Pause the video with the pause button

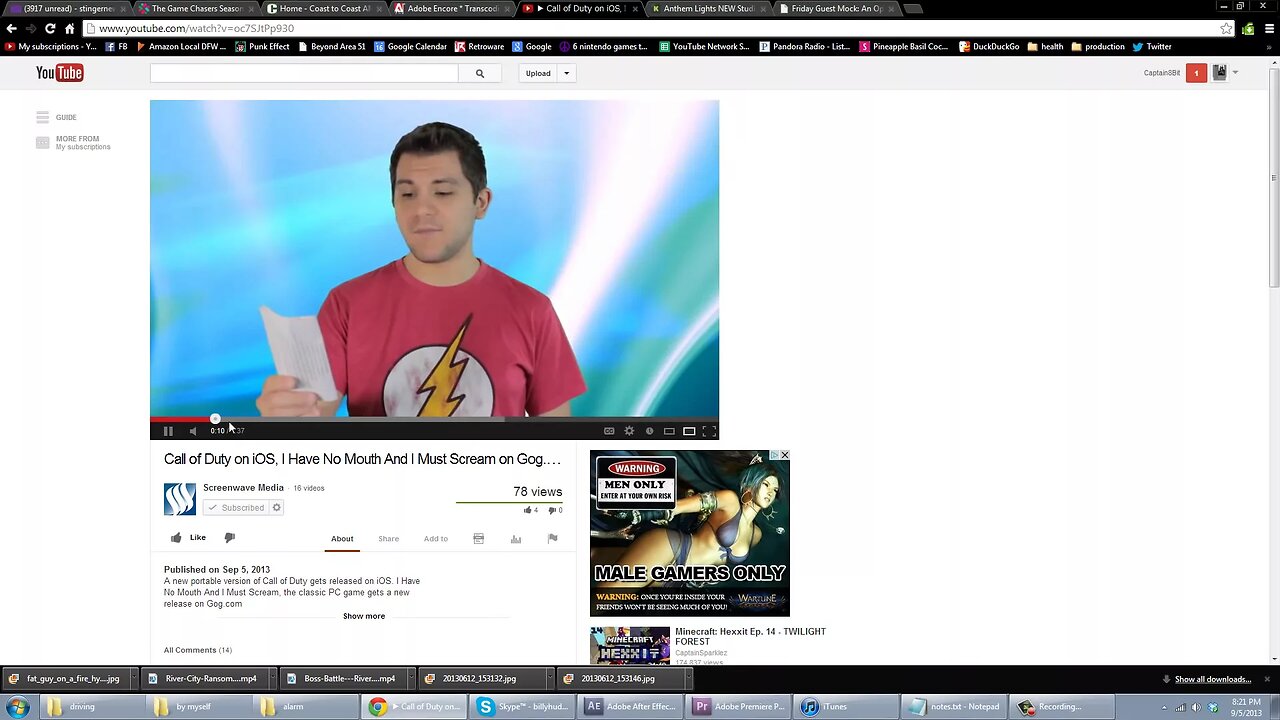pos(168,431)
